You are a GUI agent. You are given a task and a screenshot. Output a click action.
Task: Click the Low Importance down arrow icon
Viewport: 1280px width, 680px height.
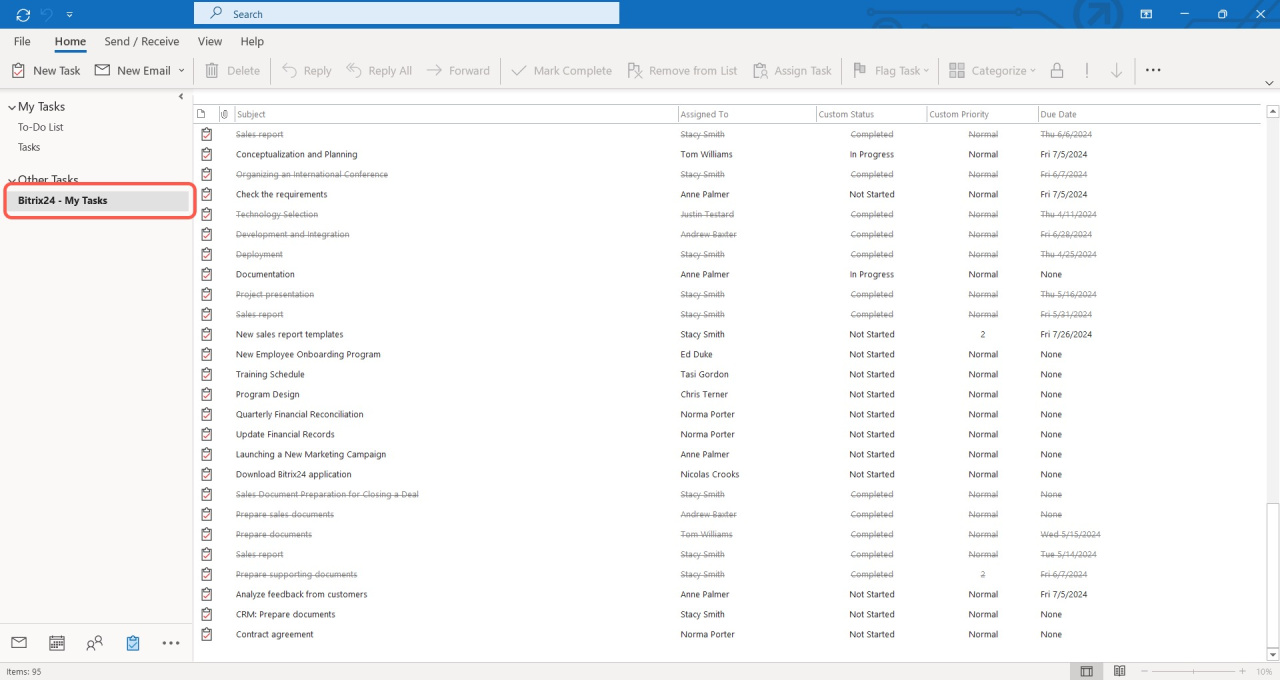[1116, 71]
